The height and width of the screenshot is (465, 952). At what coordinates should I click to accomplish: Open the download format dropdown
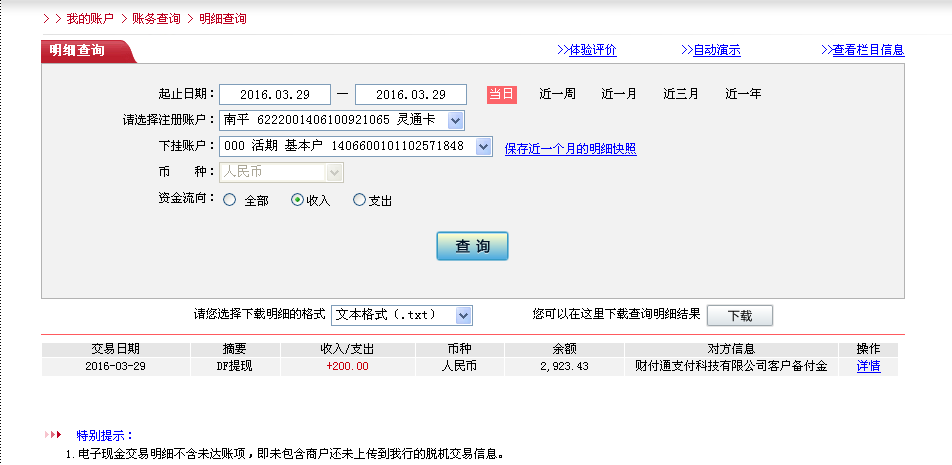coord(463,315)
